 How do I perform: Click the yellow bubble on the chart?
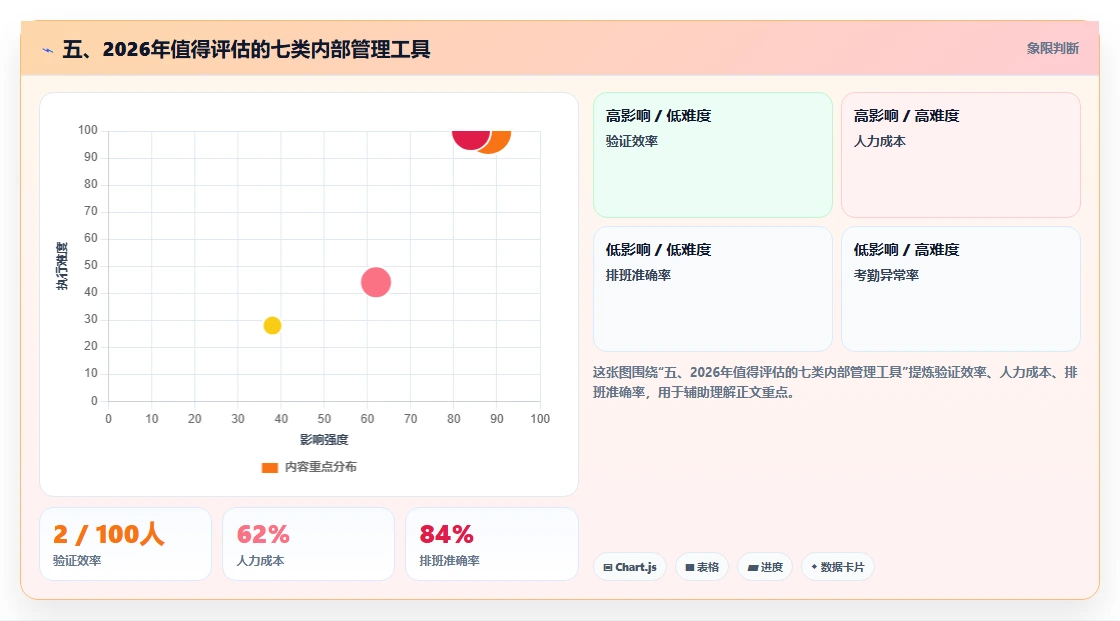pos(272,325)
